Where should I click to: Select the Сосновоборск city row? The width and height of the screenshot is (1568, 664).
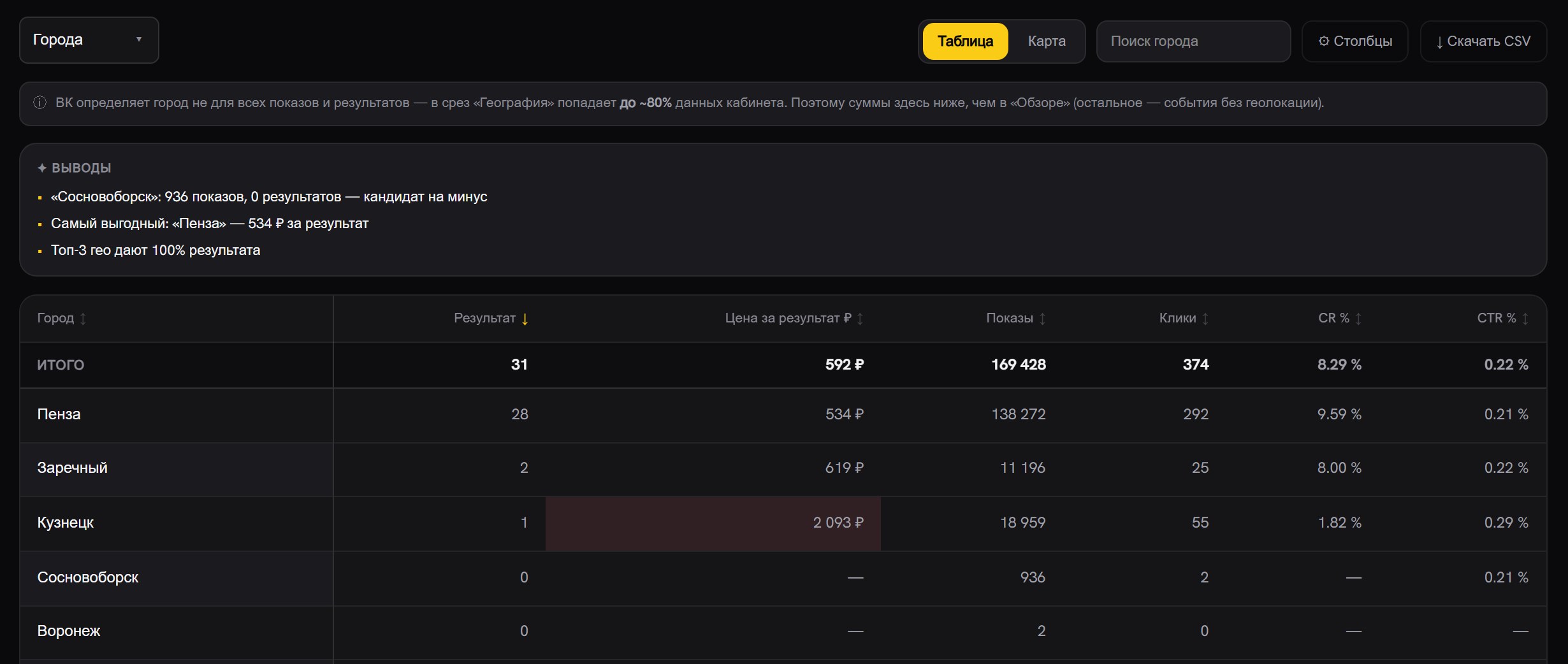[x=783, y=578]
